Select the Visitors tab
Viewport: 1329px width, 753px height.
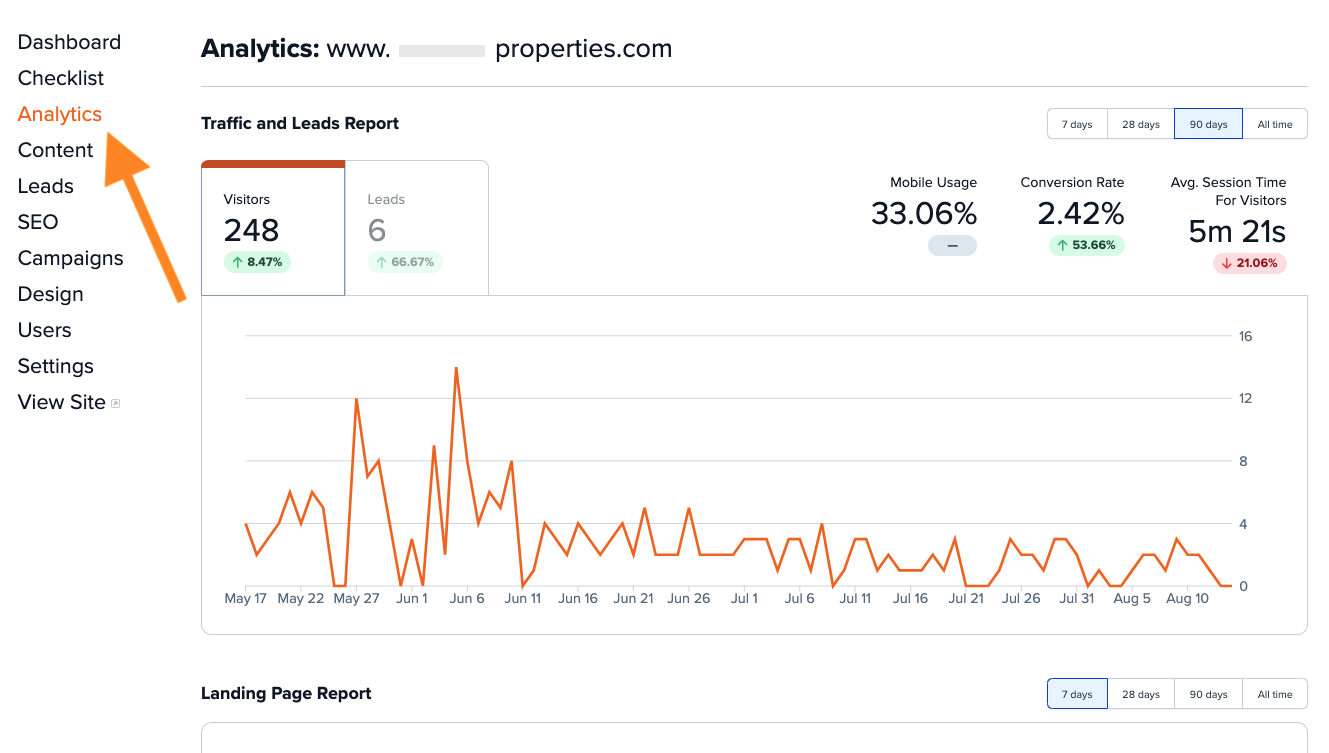272,227
